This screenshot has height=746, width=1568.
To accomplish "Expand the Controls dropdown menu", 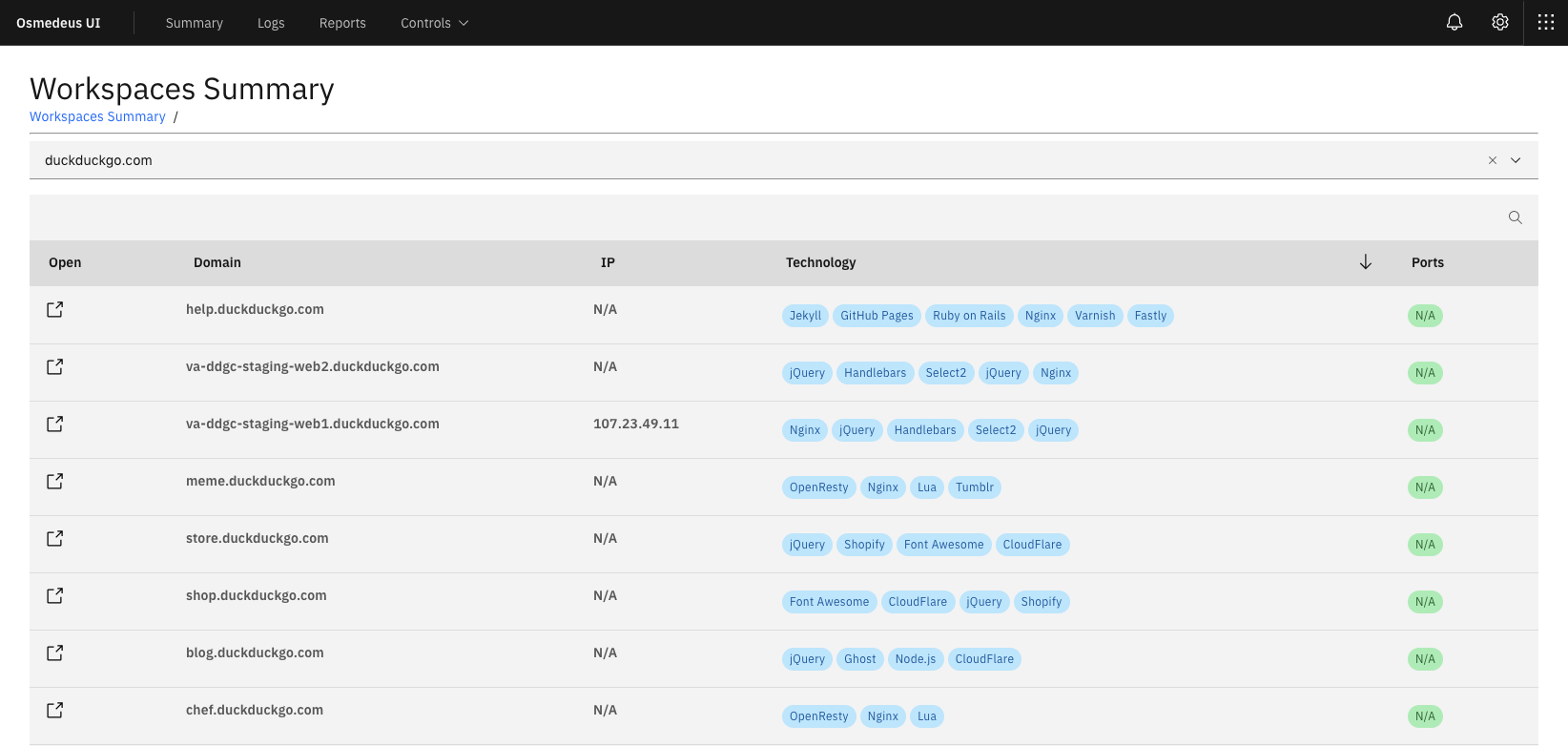I will 435,23.
